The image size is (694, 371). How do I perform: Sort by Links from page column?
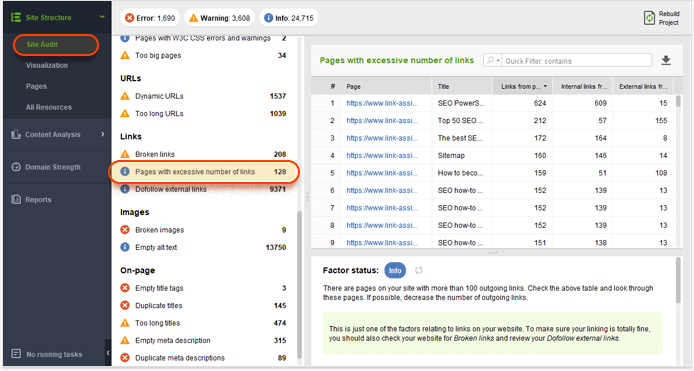point(523,86)
